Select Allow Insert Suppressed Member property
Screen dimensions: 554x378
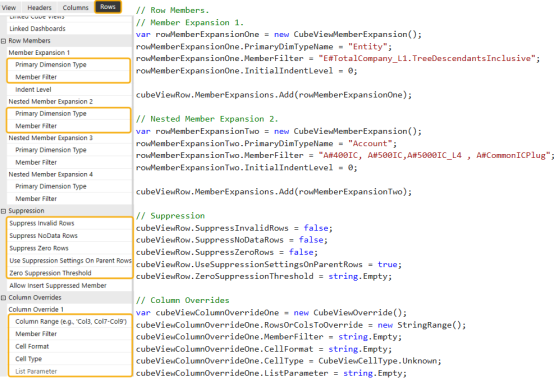(x=69, y=286)
